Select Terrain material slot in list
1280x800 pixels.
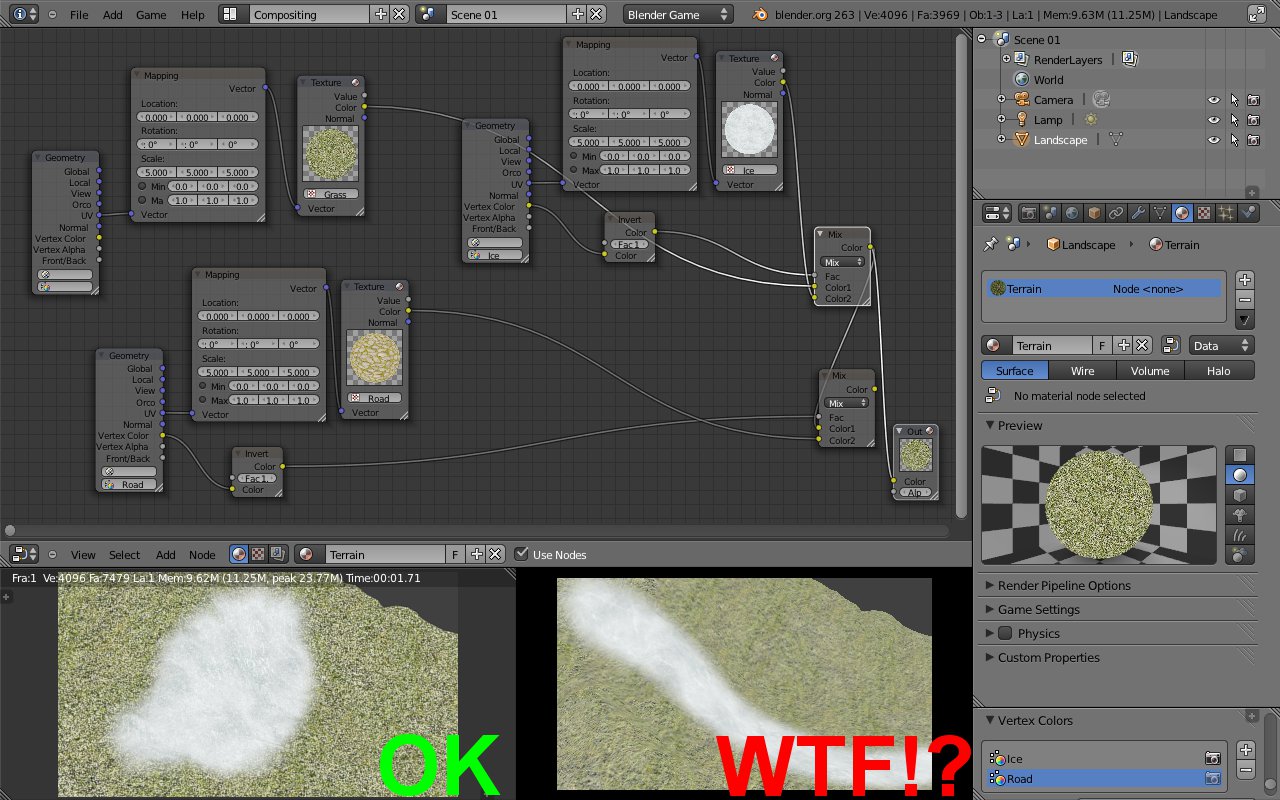pos(1105,289)
